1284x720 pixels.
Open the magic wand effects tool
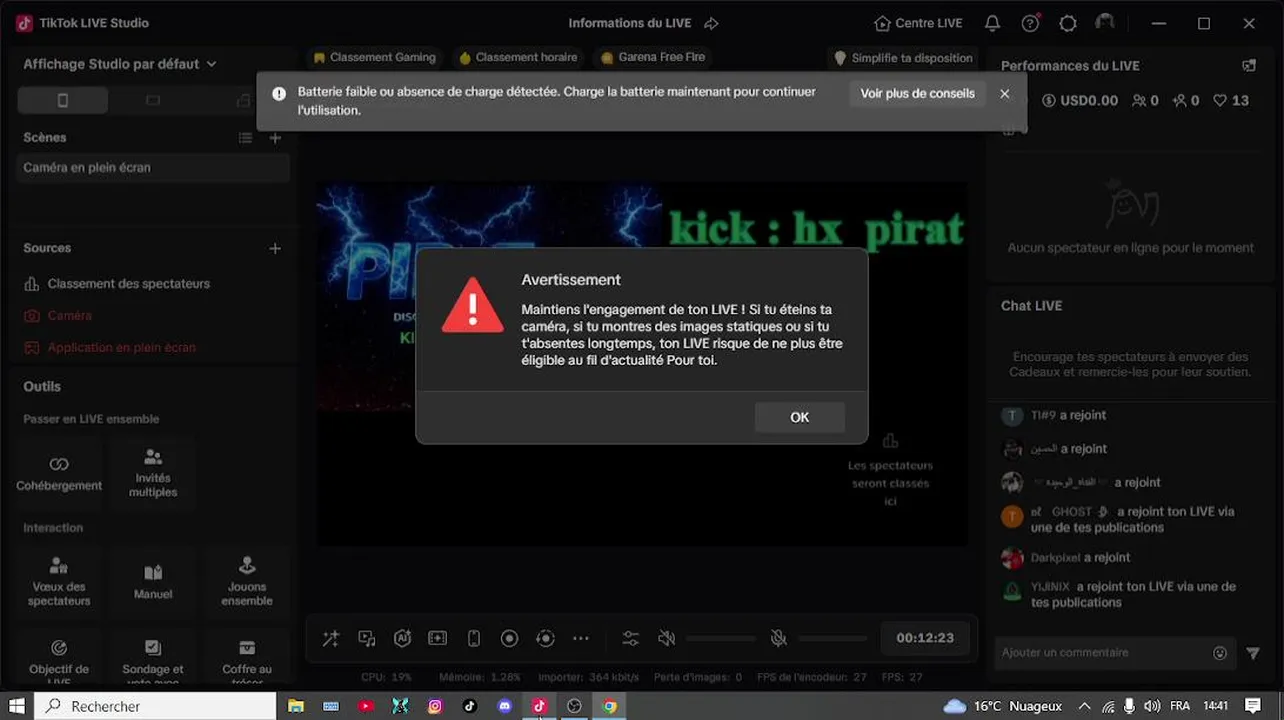coord(331,638)
